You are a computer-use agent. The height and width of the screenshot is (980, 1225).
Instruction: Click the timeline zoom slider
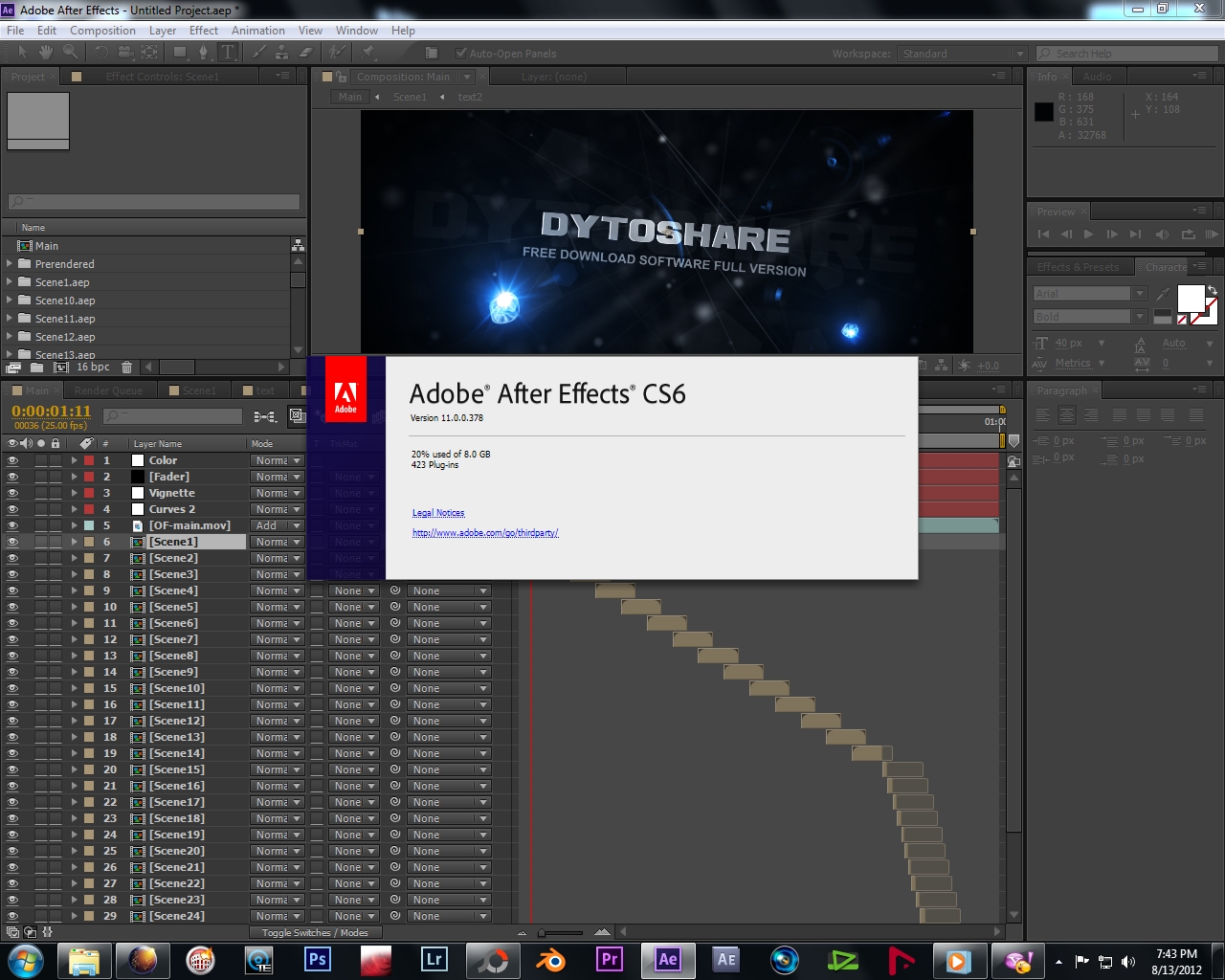[x=561, y=932]
